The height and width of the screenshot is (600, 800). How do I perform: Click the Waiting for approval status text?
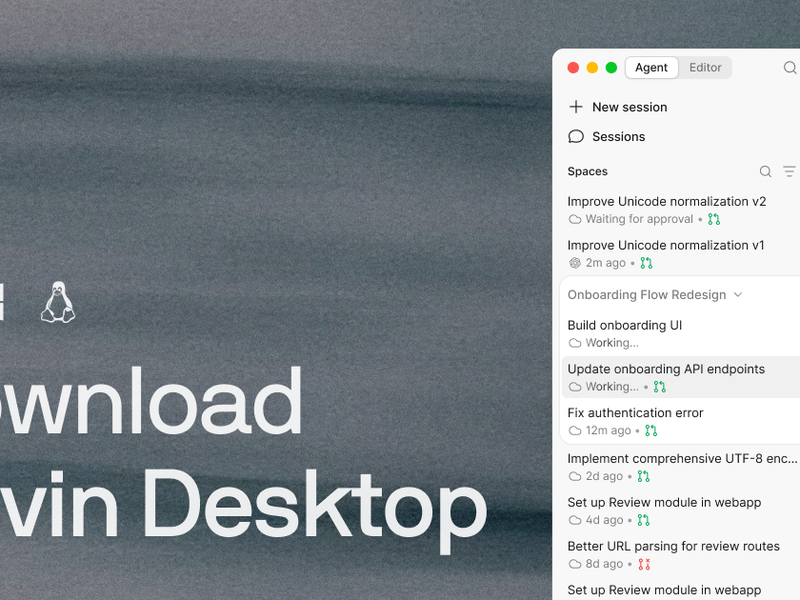tap(639, 219)
